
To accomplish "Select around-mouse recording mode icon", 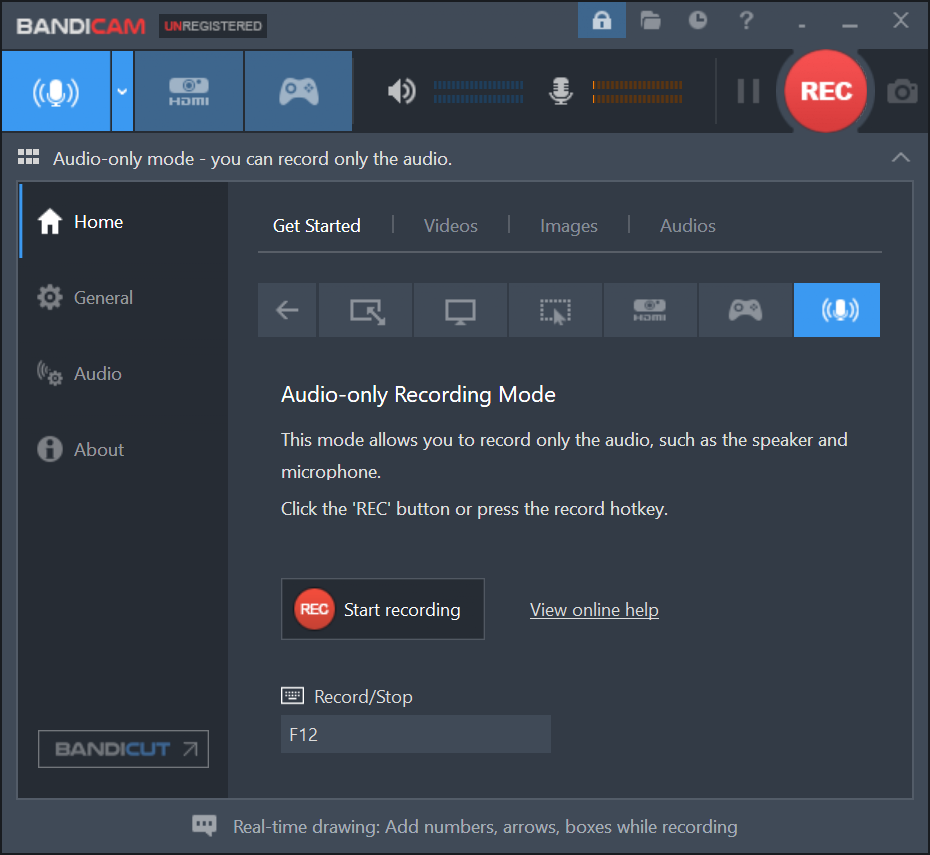I will 555,310.
